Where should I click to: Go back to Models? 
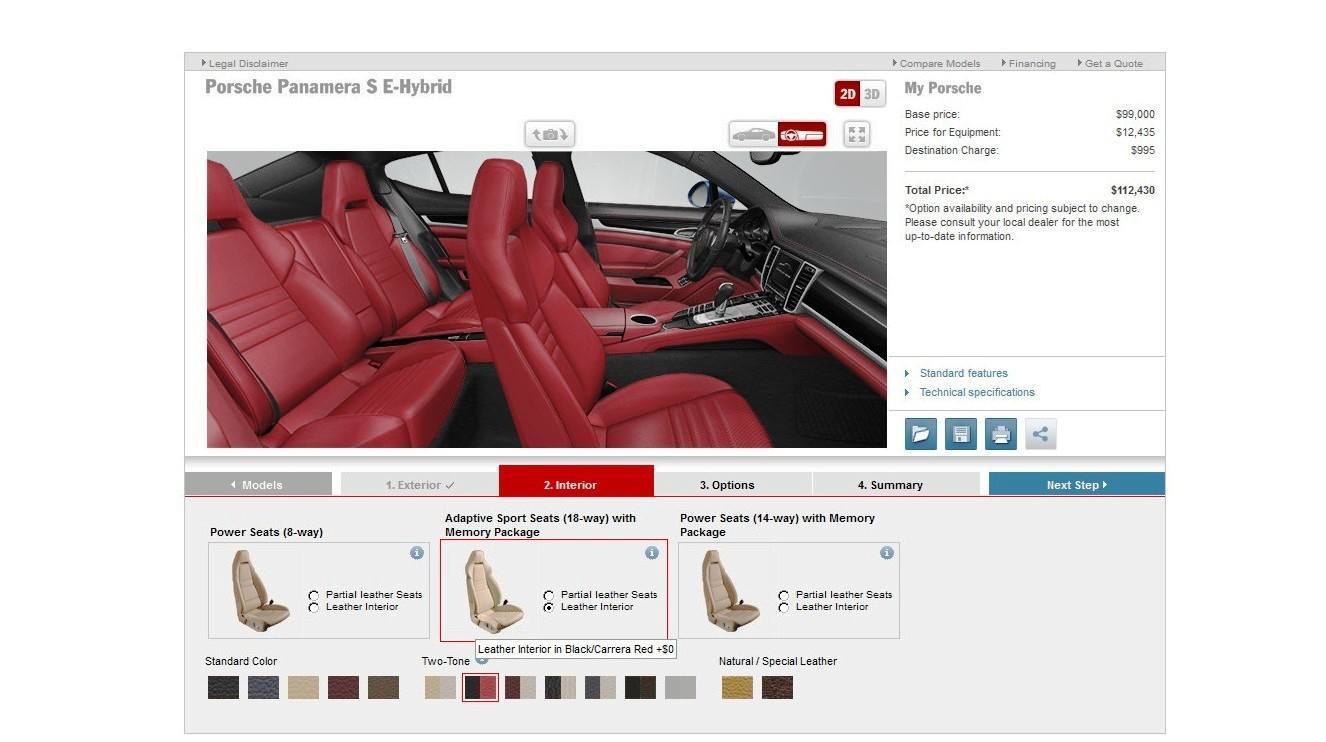pyautogui.click(x=258, y=484)
